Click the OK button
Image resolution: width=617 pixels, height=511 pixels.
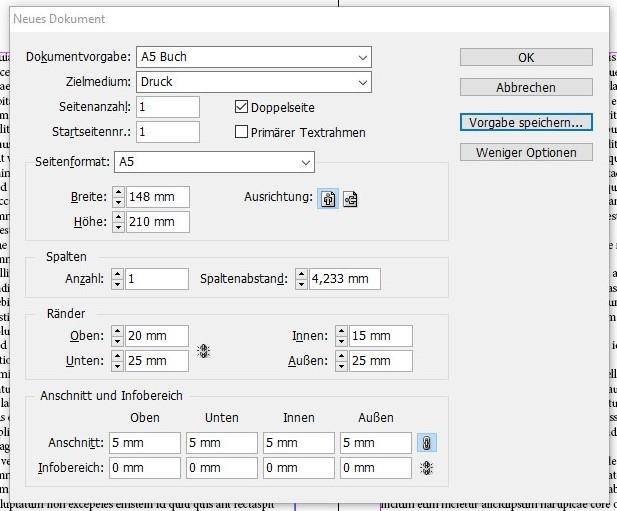pos(526,58)
